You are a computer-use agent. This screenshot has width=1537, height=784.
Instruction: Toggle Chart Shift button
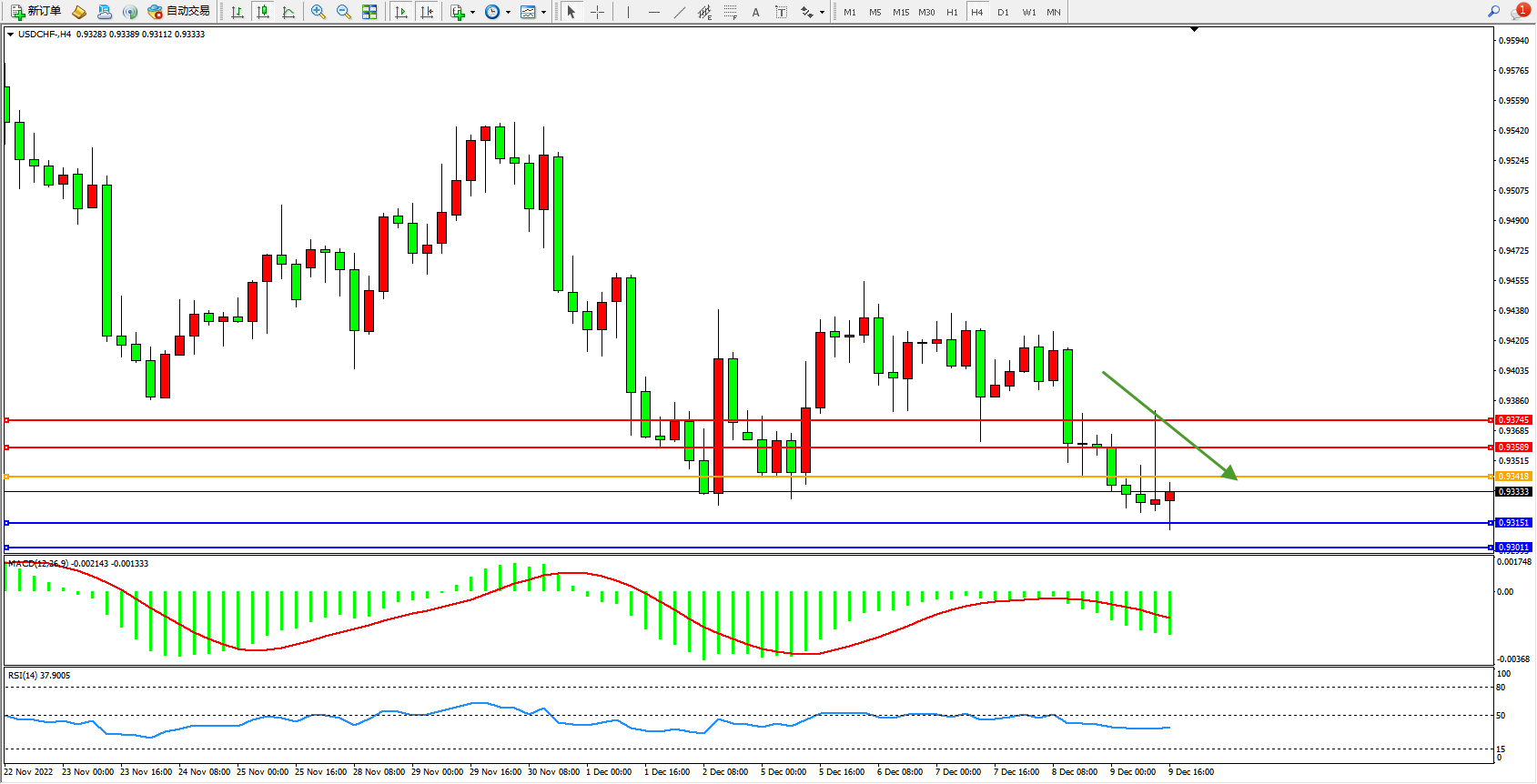[426, 12]
